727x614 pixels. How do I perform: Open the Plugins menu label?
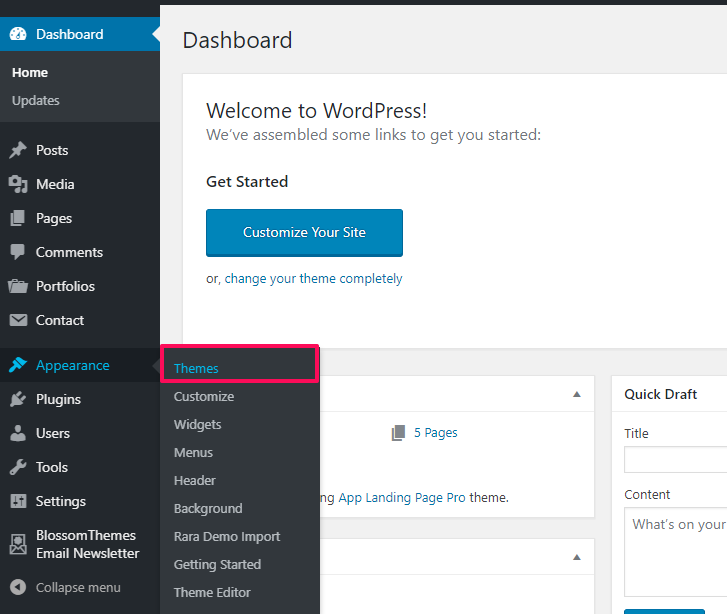coord(58,399)
